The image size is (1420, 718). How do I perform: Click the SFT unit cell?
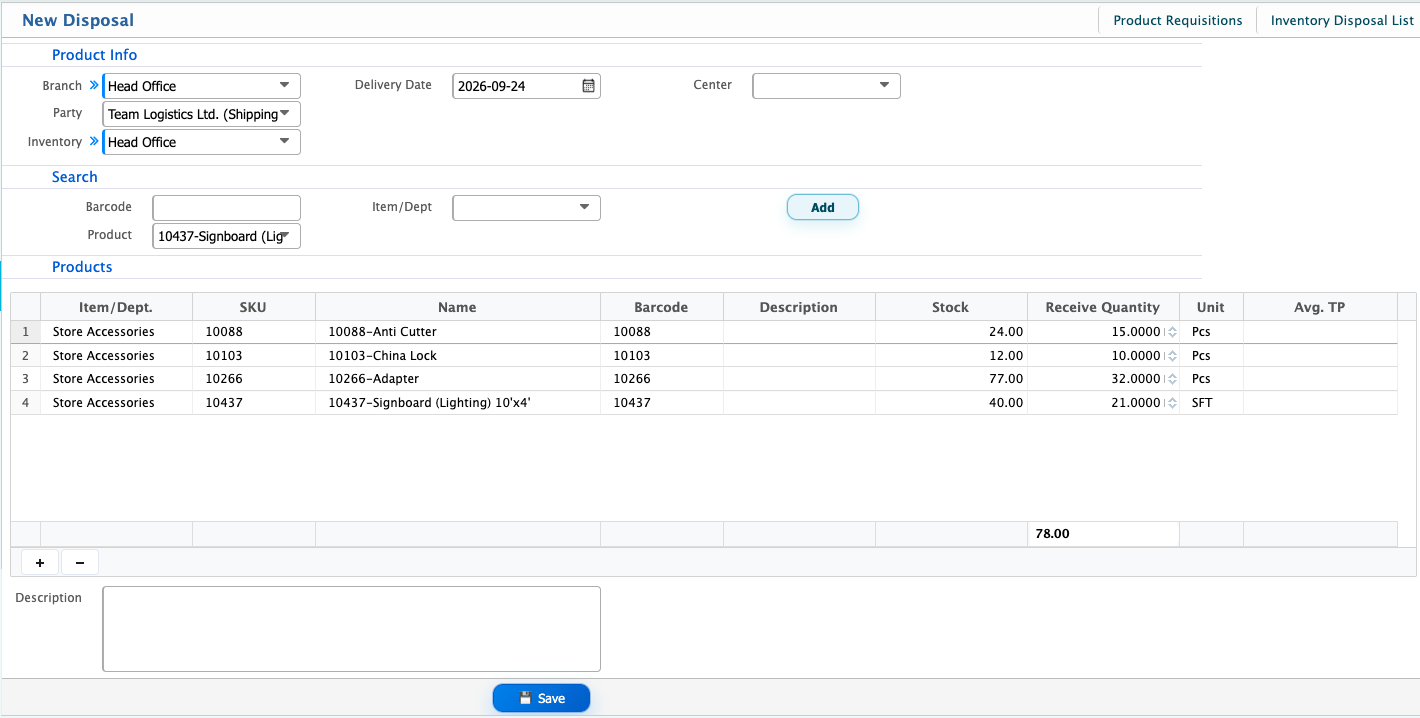click(x=1211, y=403)
